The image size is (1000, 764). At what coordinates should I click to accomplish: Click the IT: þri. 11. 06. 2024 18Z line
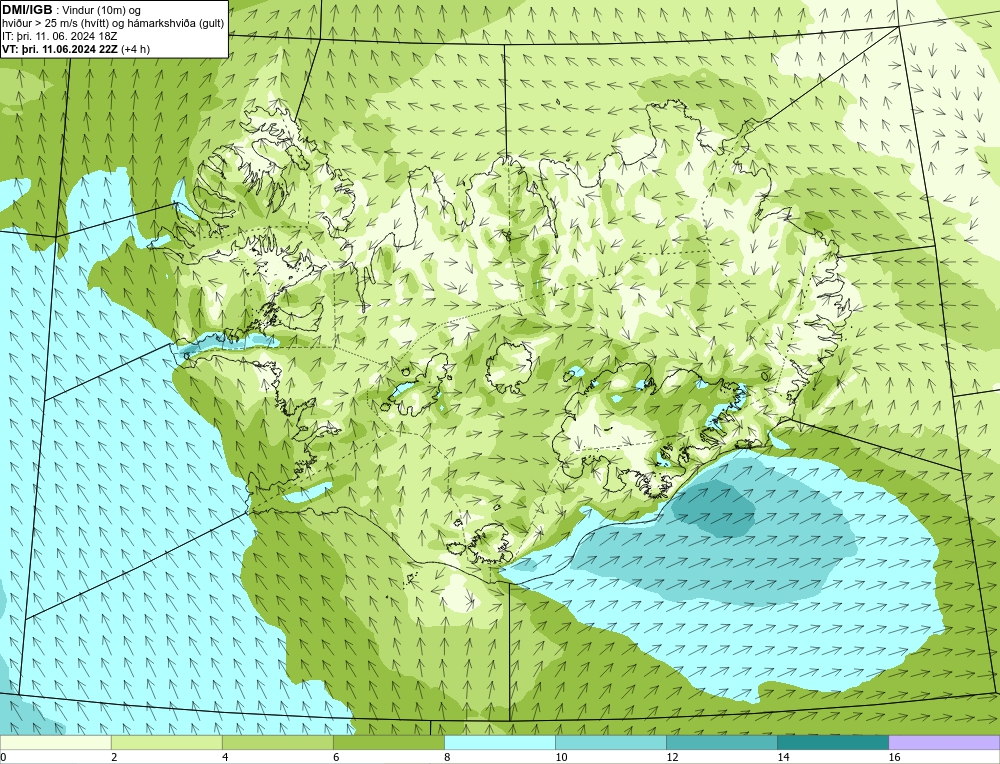[x=59, y=36]
